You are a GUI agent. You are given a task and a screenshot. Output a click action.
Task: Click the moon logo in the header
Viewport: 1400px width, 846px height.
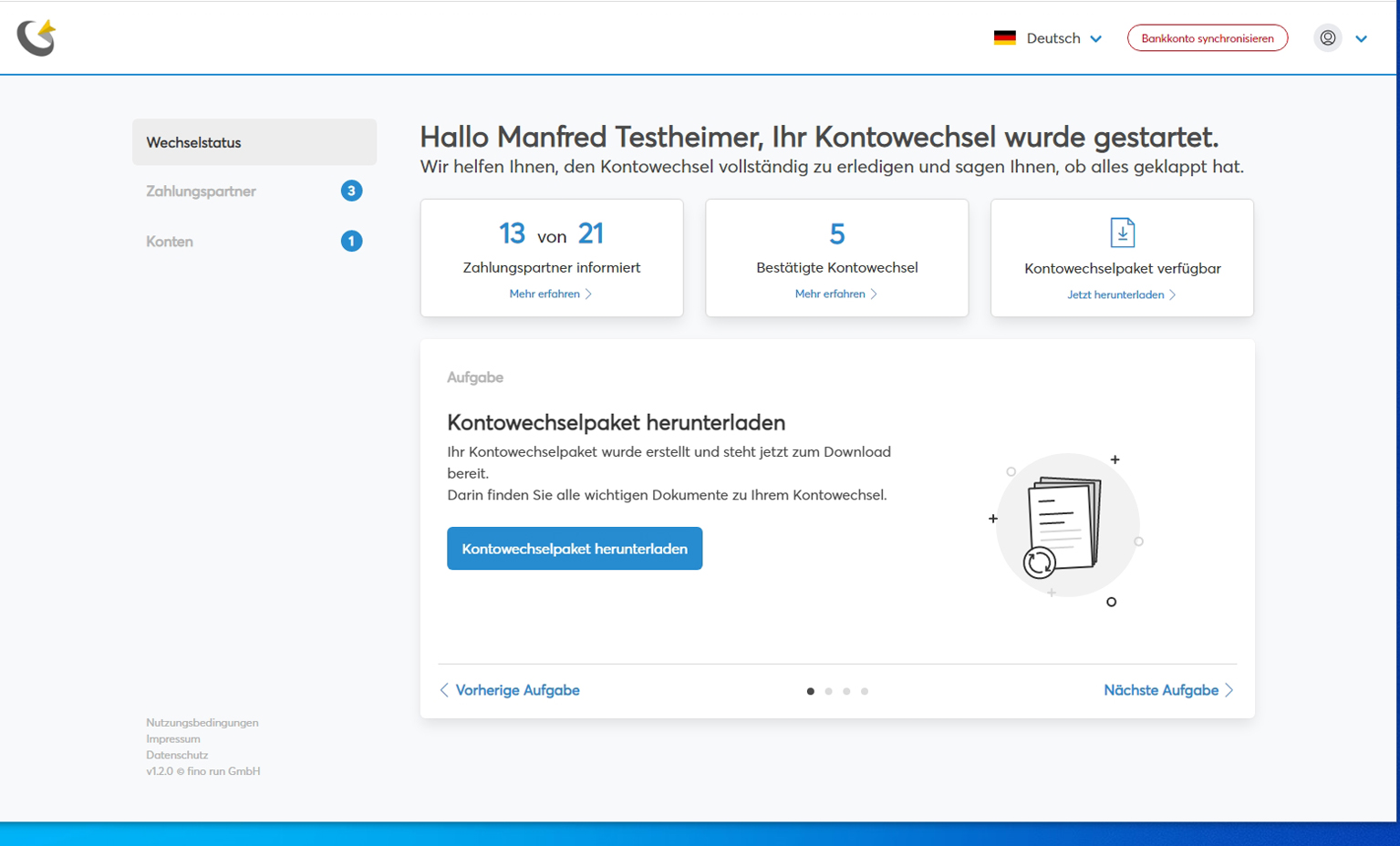36,37
